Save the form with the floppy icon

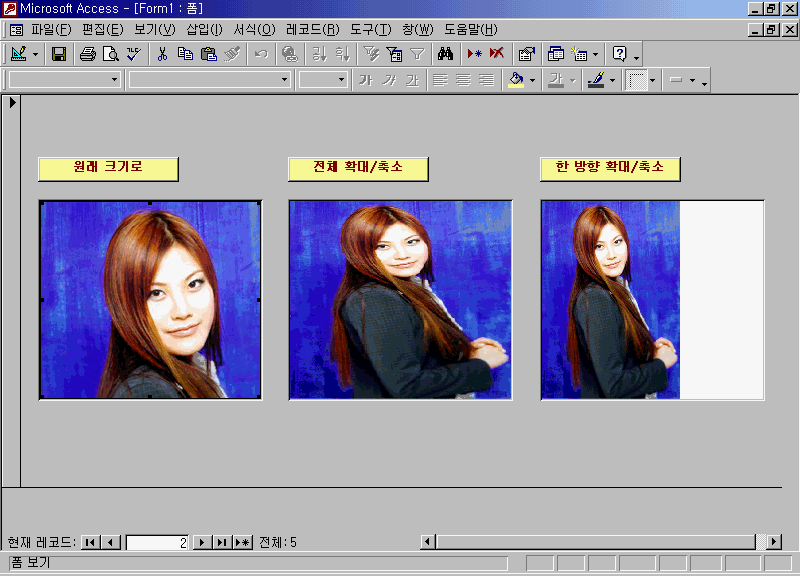pos(59,54)
